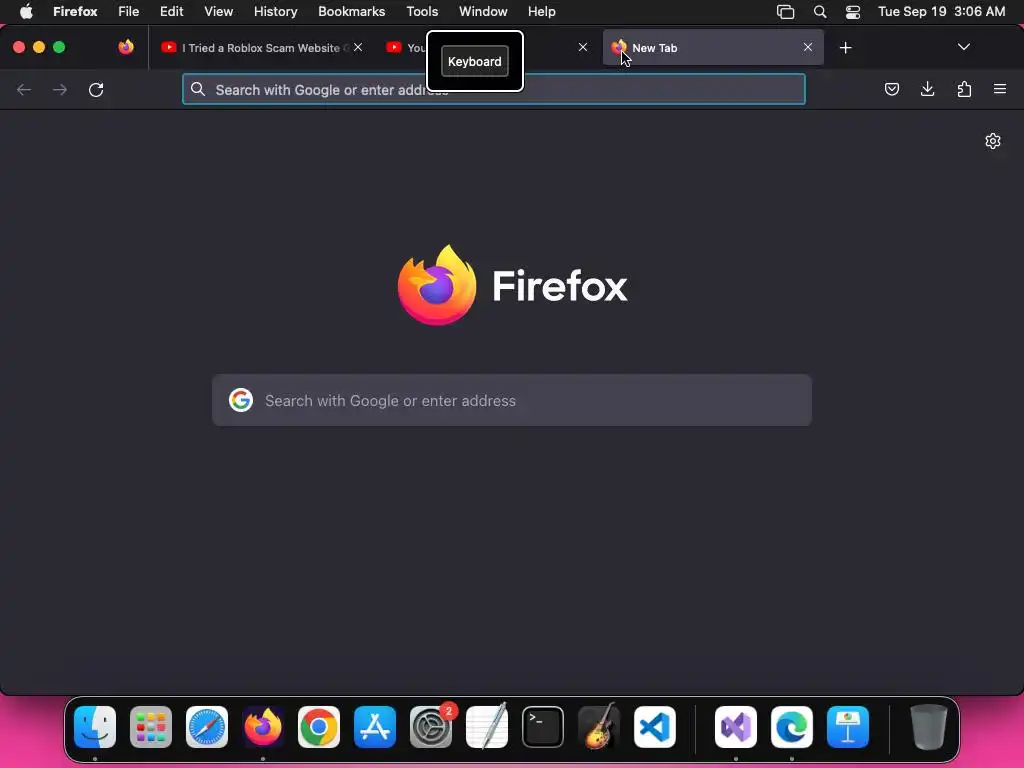
Task: Click the search magnifier in address bar
Action: click(x=198, y=89)
